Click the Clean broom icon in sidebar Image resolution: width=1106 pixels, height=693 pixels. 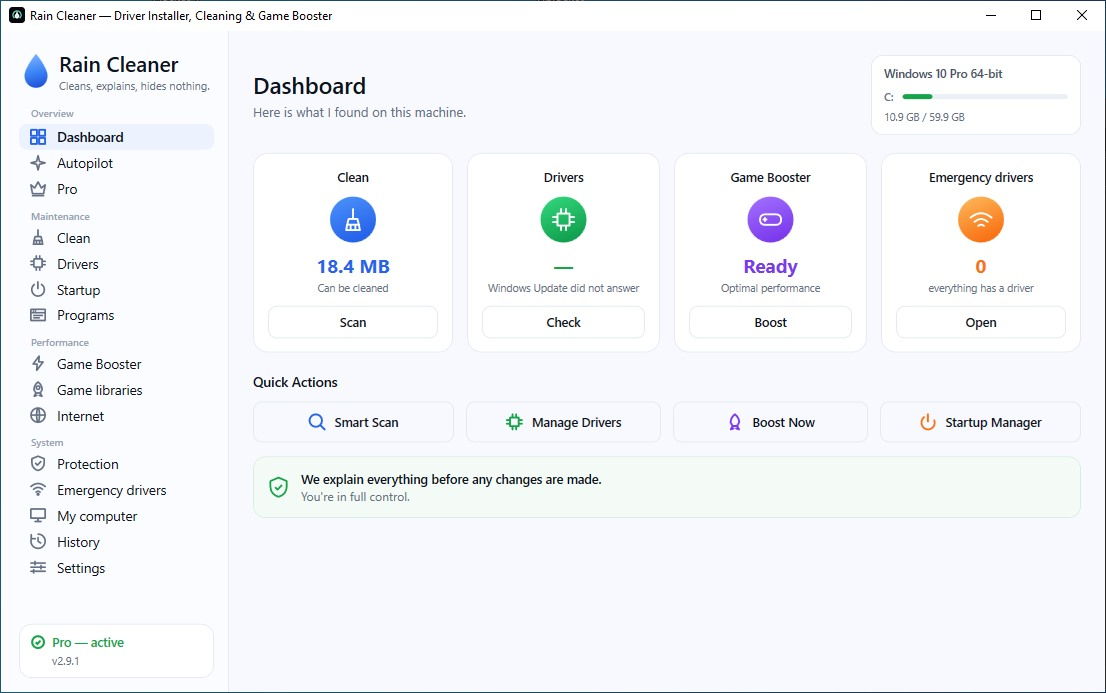pos(38,238)
